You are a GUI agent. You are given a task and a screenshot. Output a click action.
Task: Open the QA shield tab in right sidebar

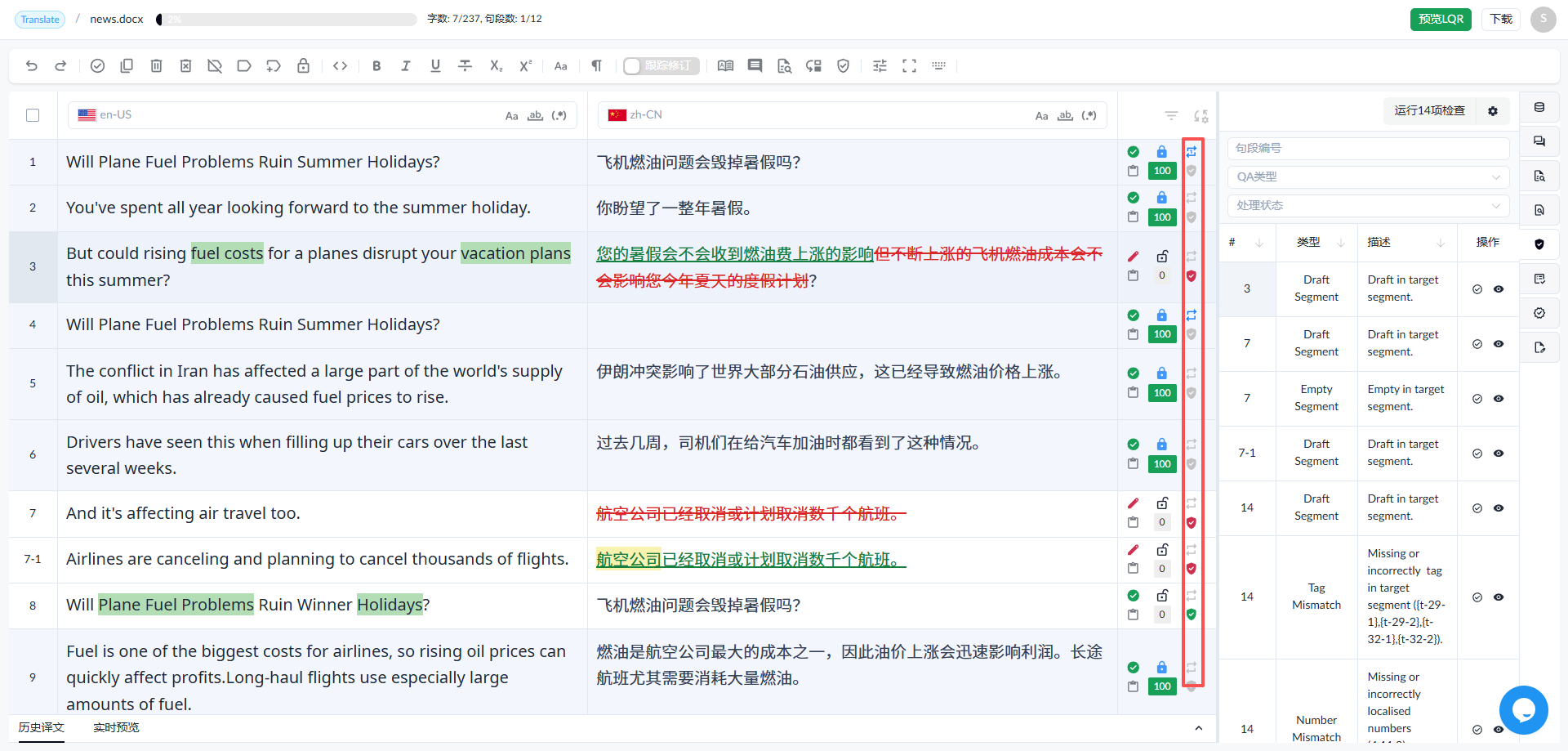(1539, 244)
